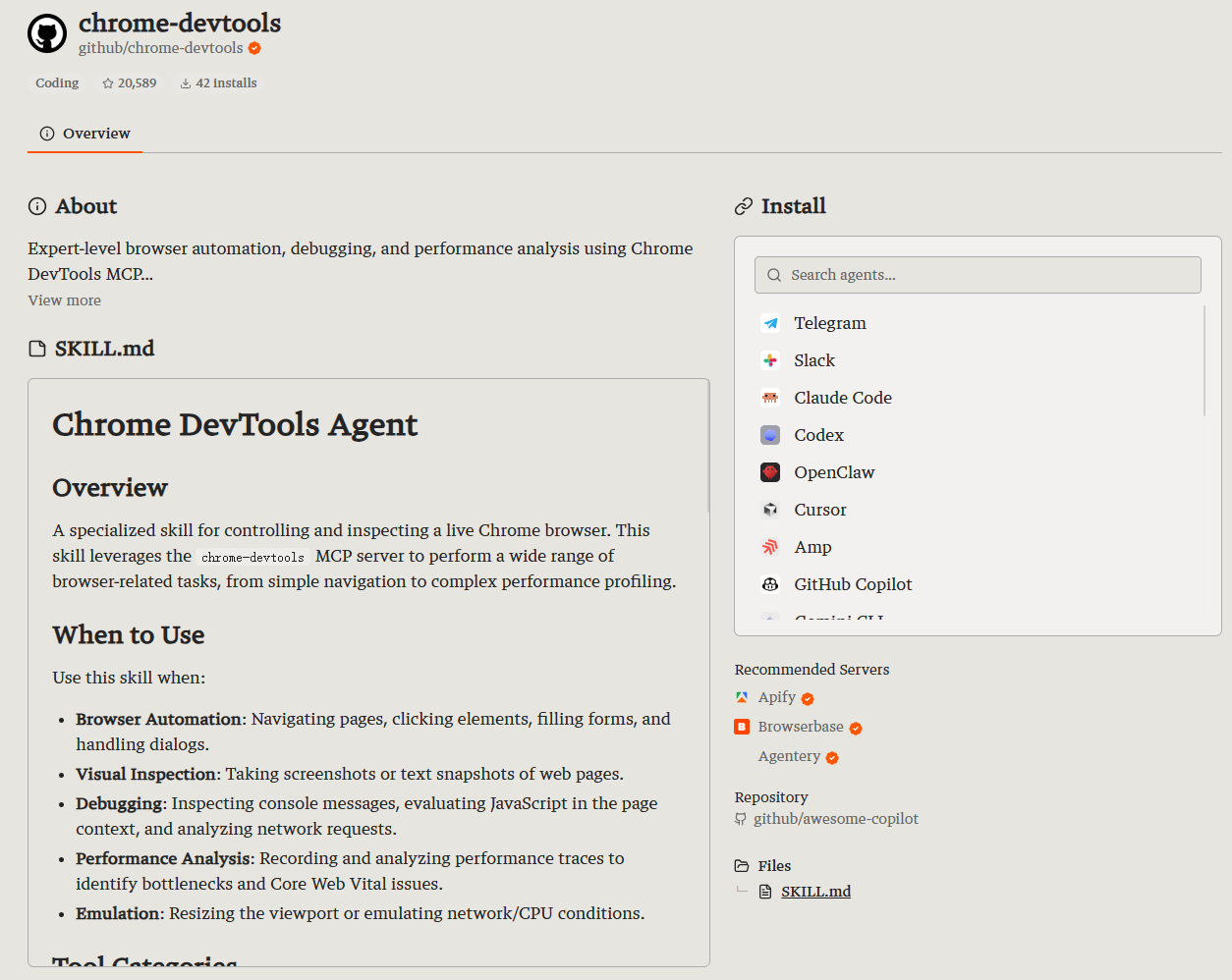Click the Claude Code icon

point(770,398)
